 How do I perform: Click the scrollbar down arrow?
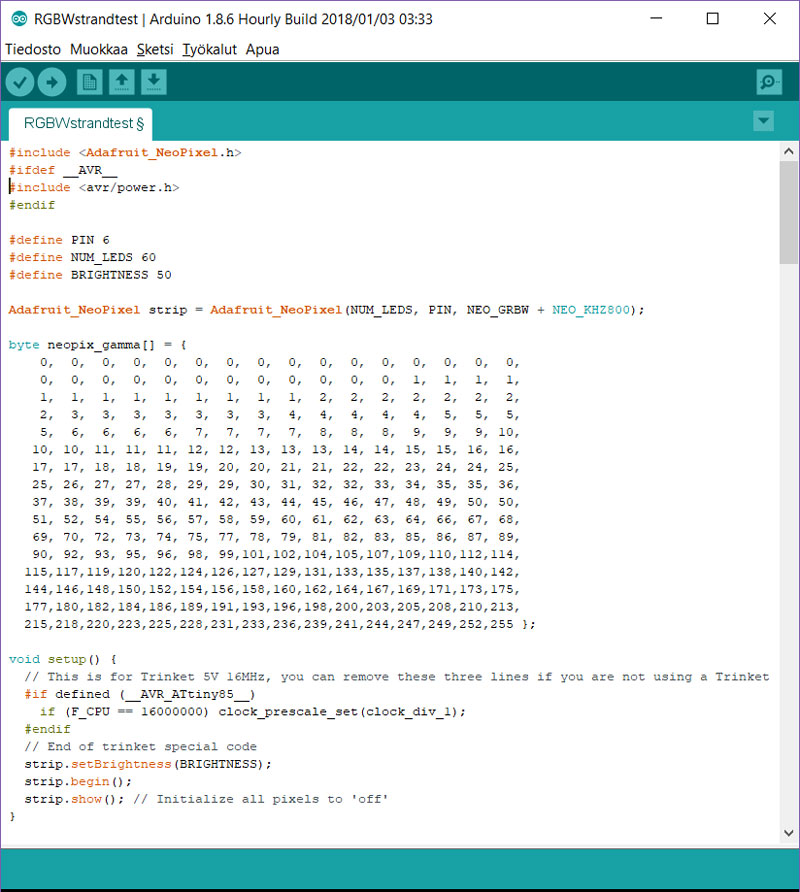(x=789, y=833)
